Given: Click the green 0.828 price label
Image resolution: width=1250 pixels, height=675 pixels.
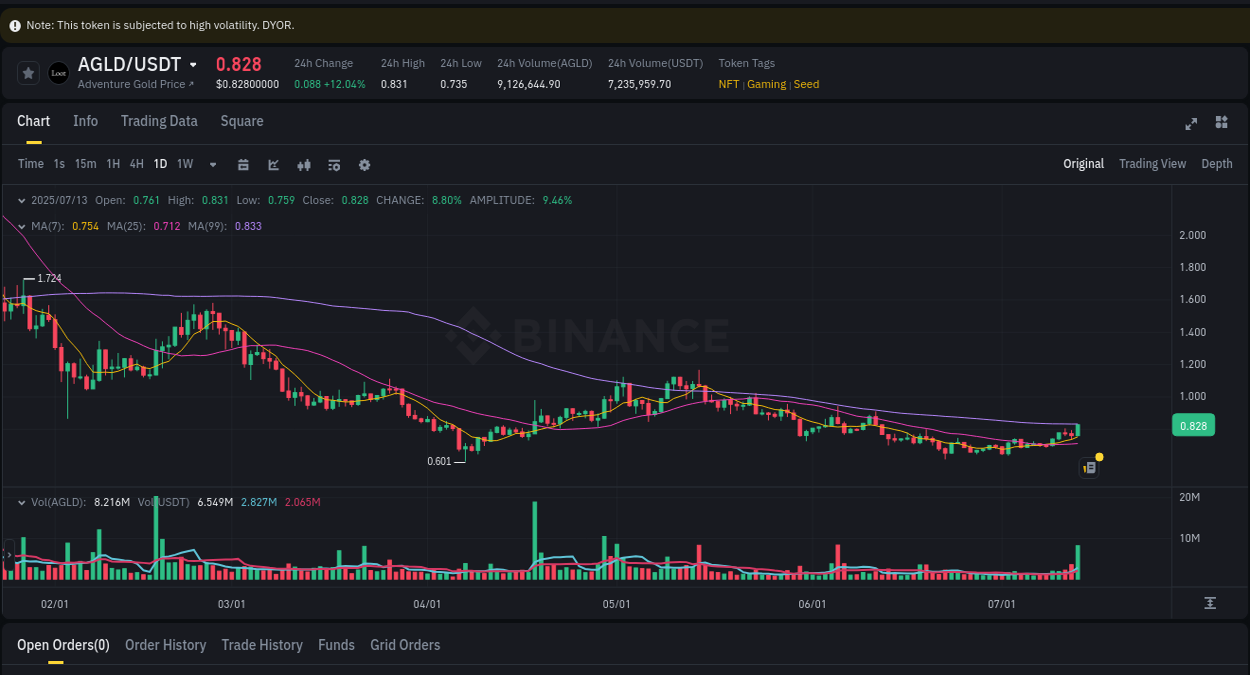Looking at the screenshot, I should 1193,425.
